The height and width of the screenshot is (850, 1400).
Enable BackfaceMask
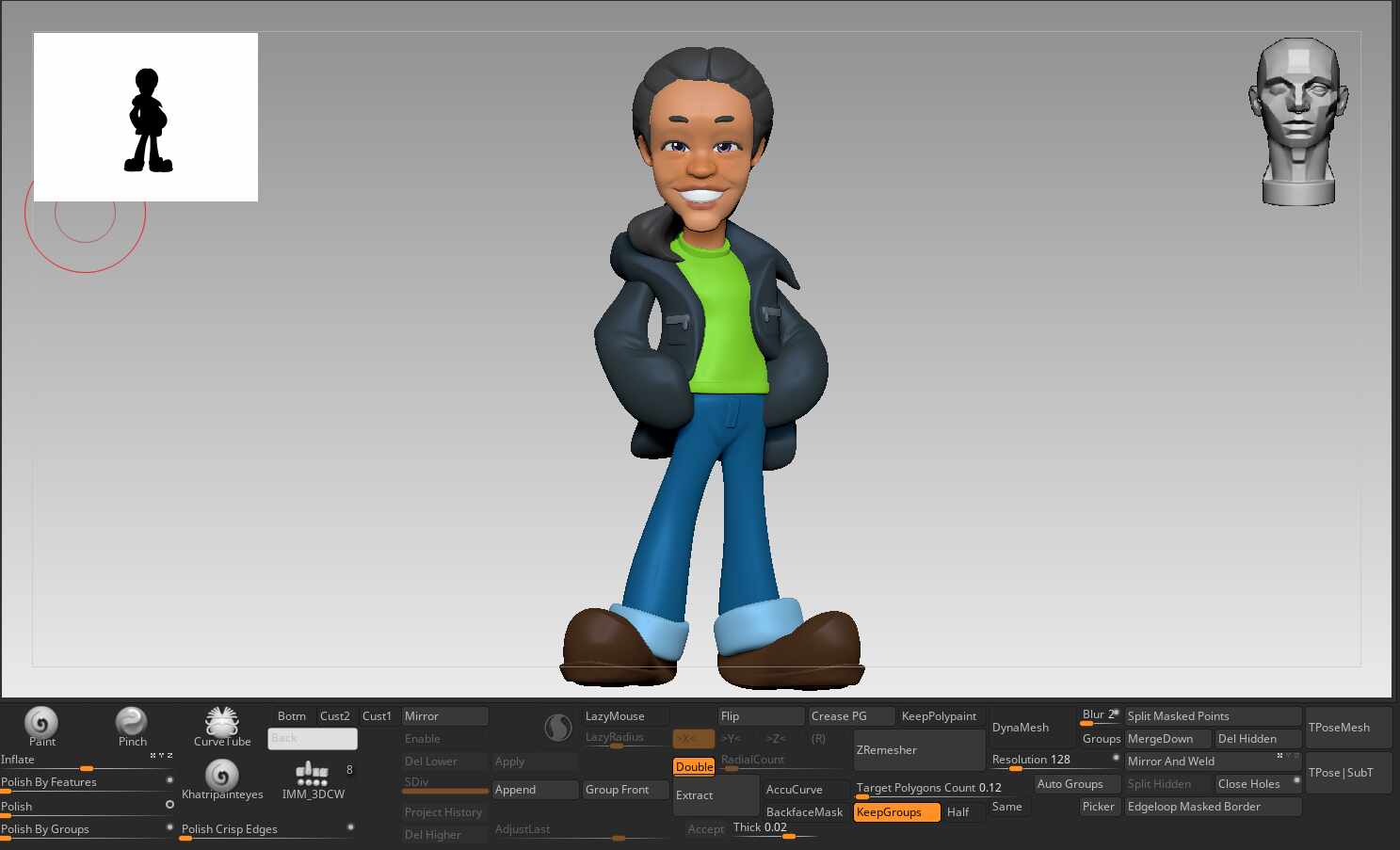805,812
